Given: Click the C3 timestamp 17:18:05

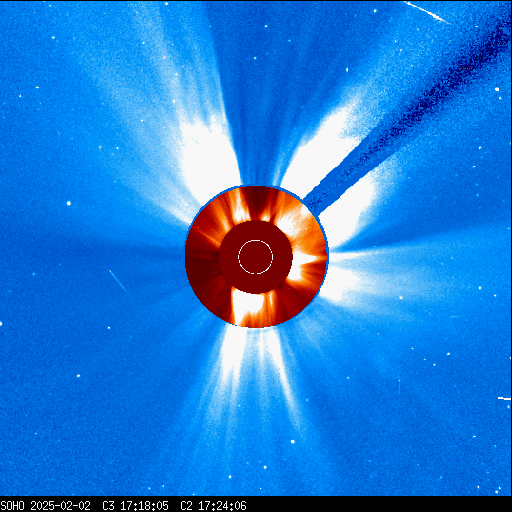Looking at the screenshot, I should point(144,506).
